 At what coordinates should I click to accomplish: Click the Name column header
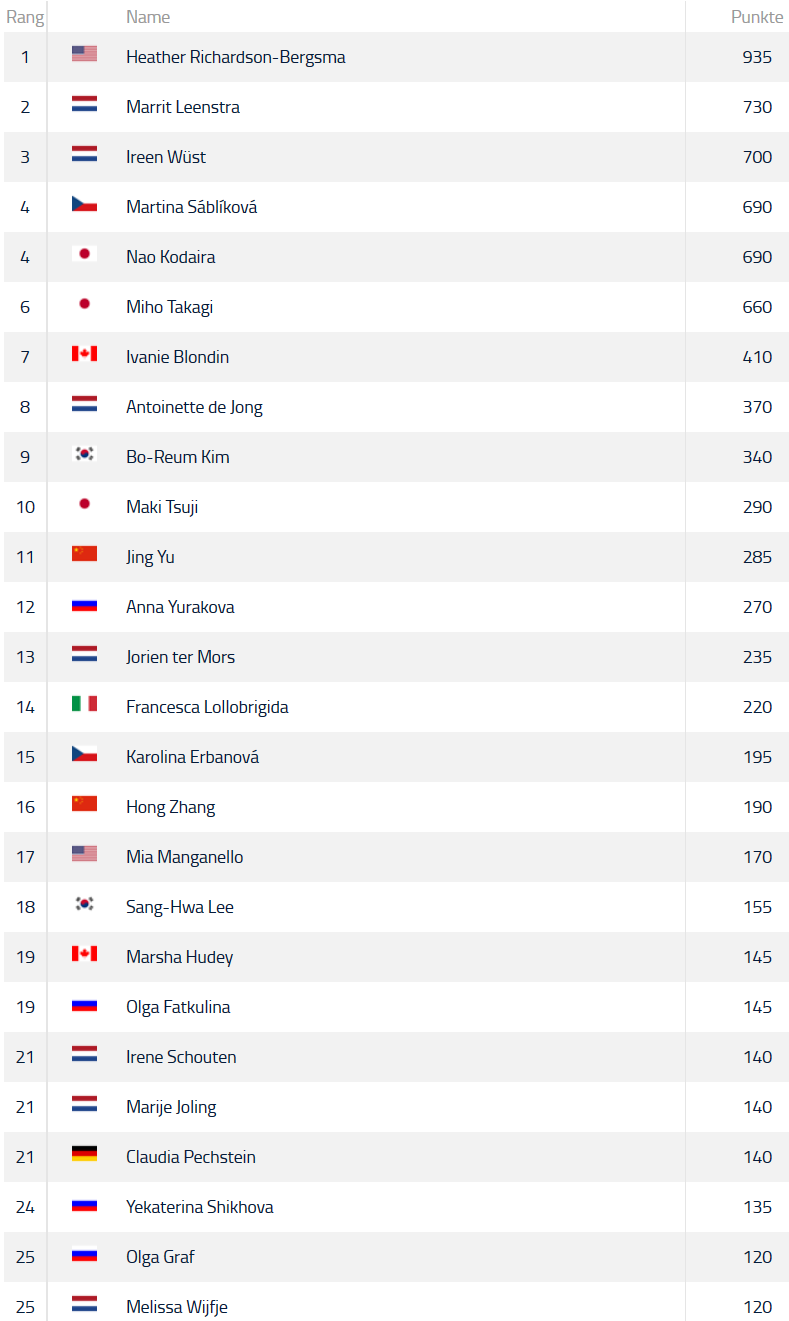coord(148,17)
